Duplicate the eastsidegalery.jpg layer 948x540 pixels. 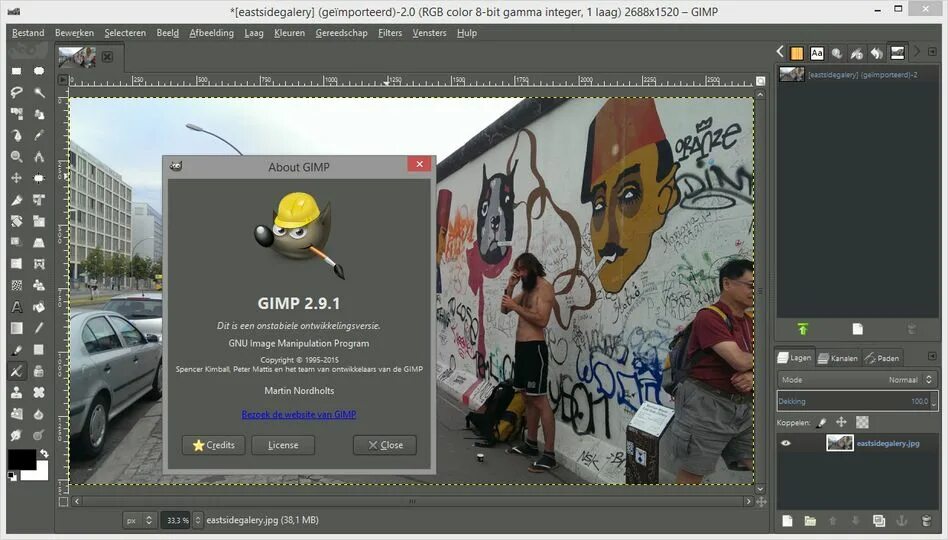[879, 521]
